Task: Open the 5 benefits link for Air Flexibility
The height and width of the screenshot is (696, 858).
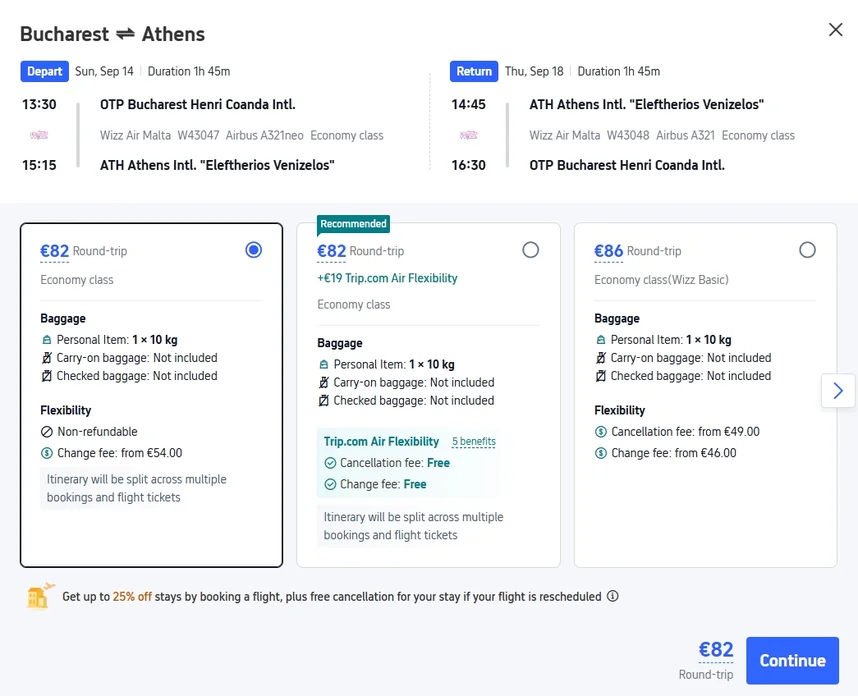Action: pos(473,442)
